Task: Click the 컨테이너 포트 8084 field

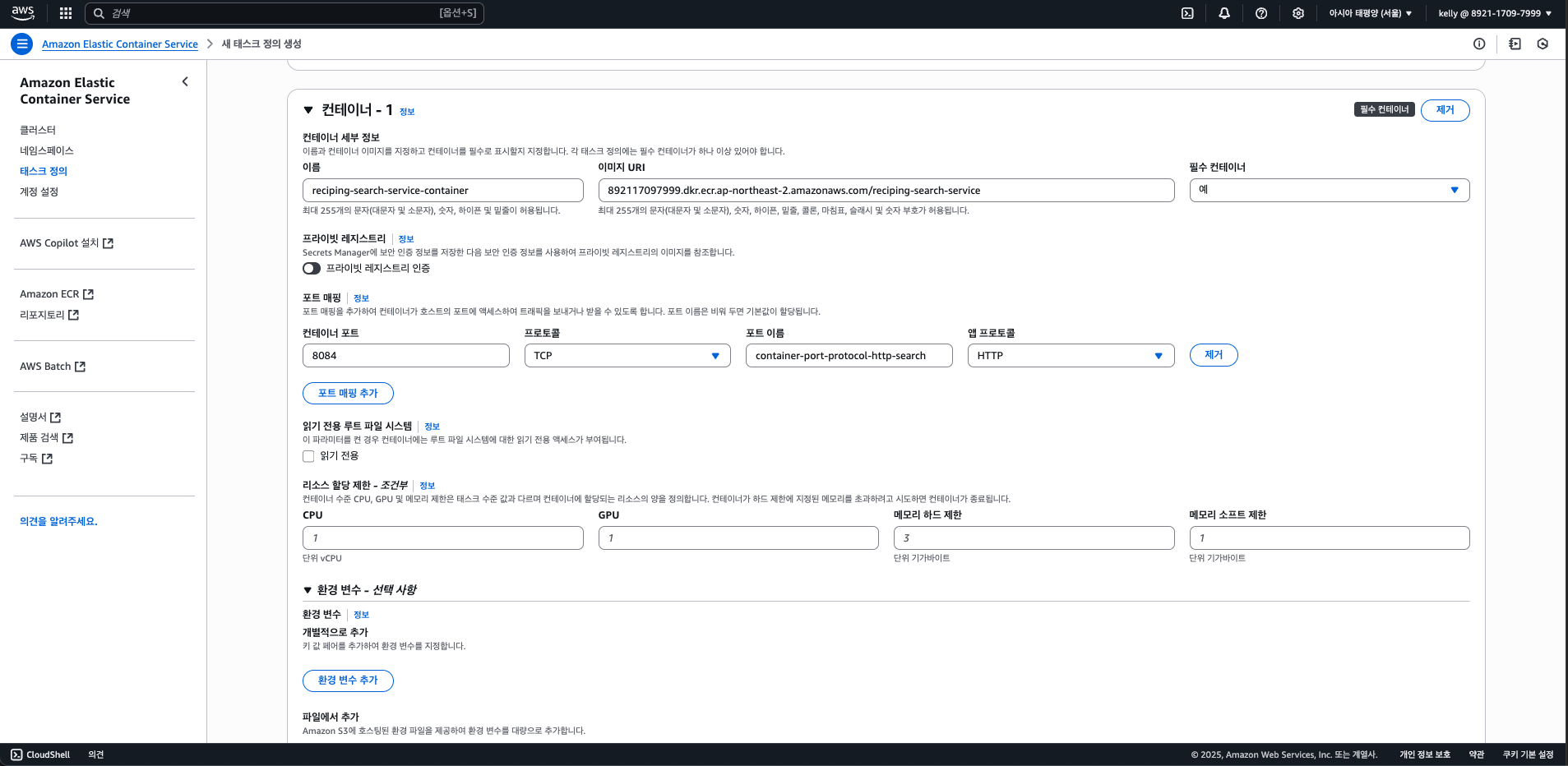Action: [406, 355]
